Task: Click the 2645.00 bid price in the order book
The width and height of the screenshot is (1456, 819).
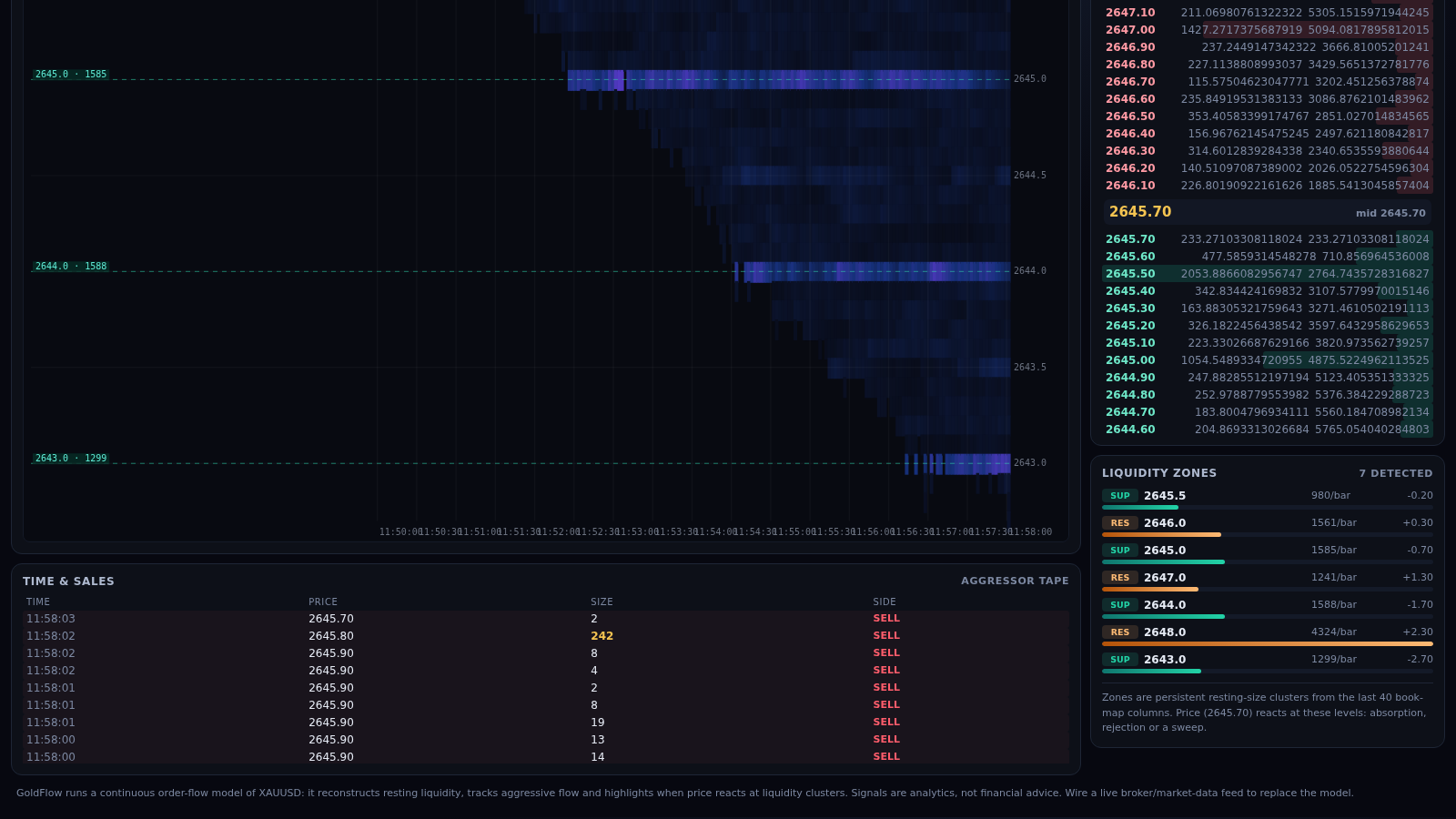Action: coord(1130,360)
